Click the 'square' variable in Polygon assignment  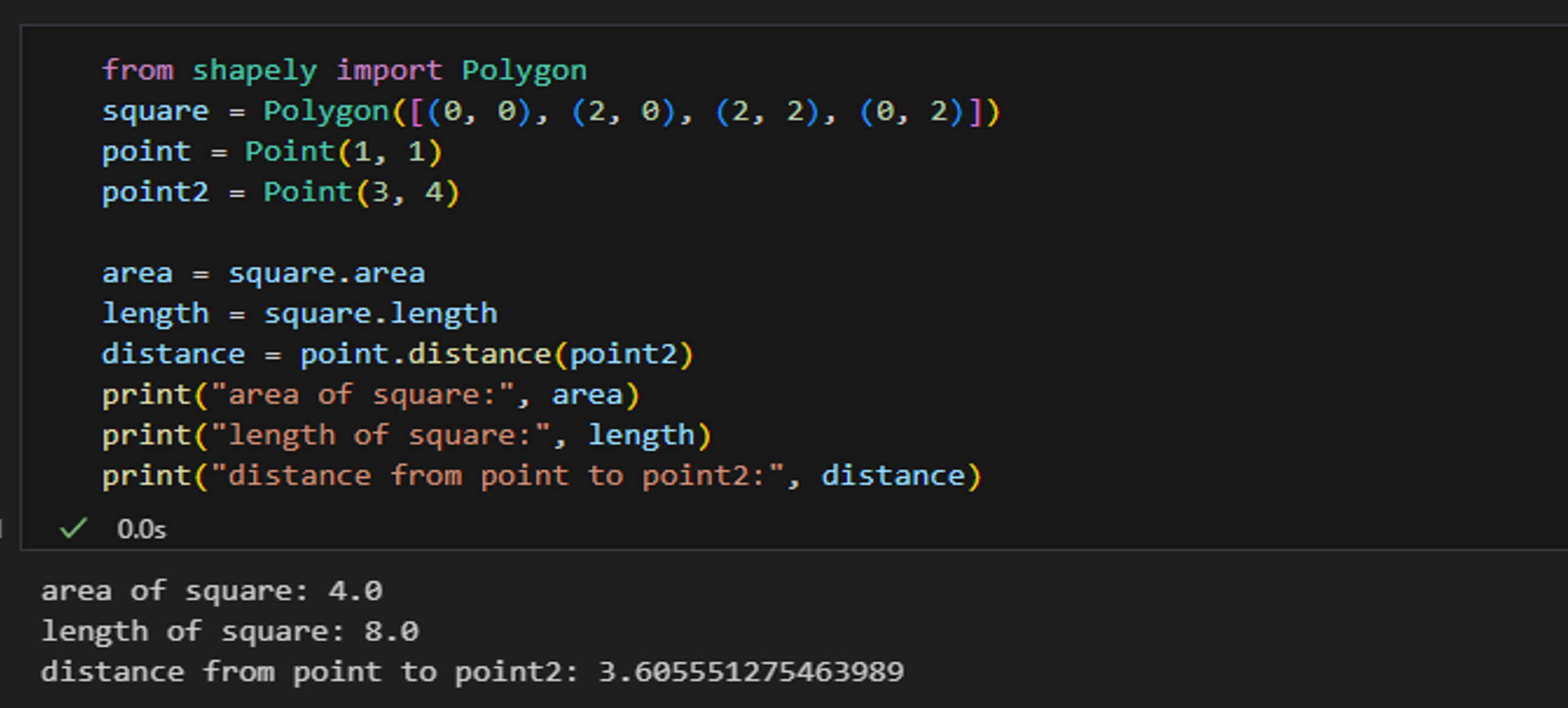[x=155, y=111]
